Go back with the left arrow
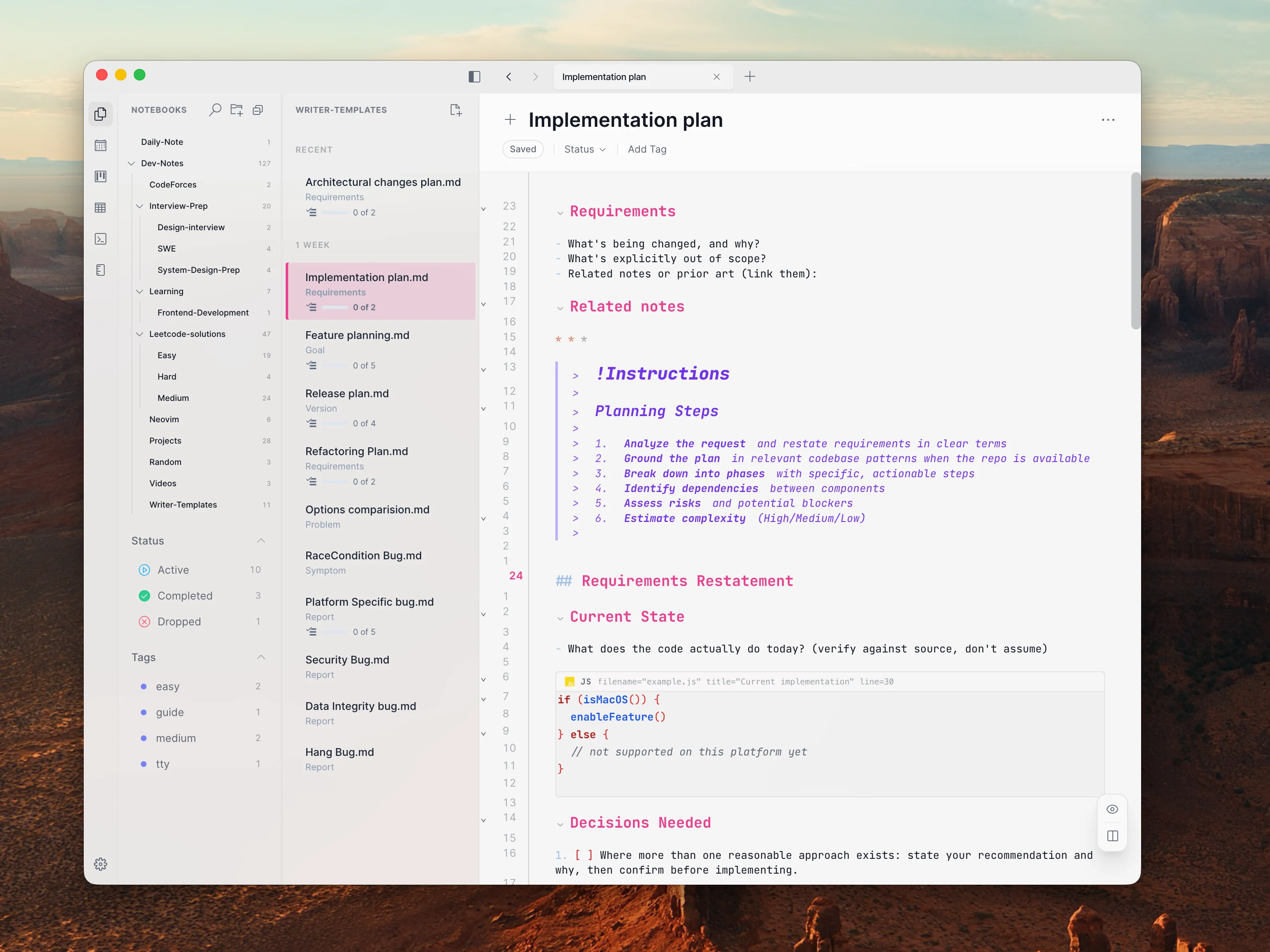1270x952 pixels. pyautogui.click(x=509, y=77)
